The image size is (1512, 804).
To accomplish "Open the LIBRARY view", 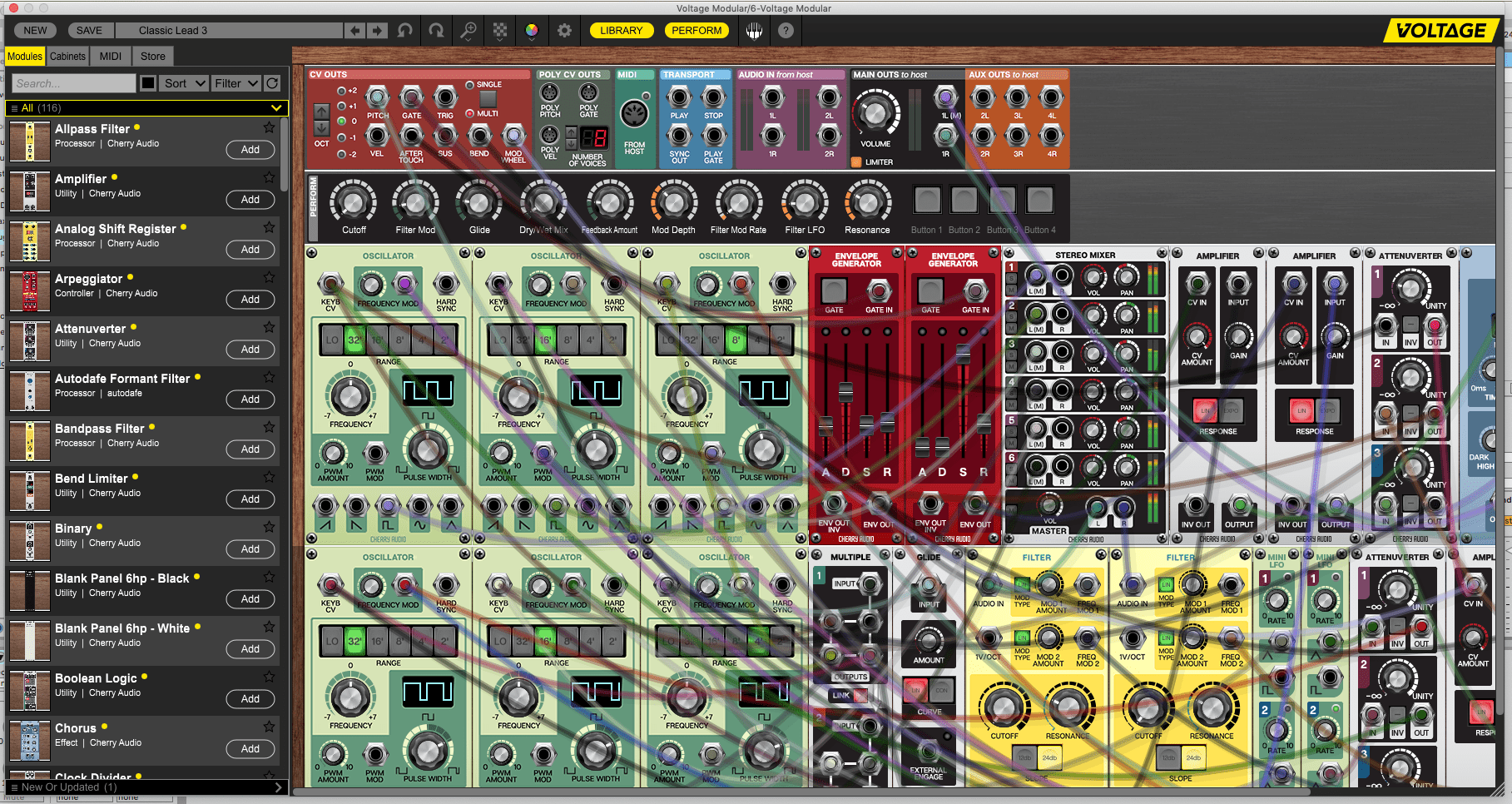I will [x=621, y=31].
